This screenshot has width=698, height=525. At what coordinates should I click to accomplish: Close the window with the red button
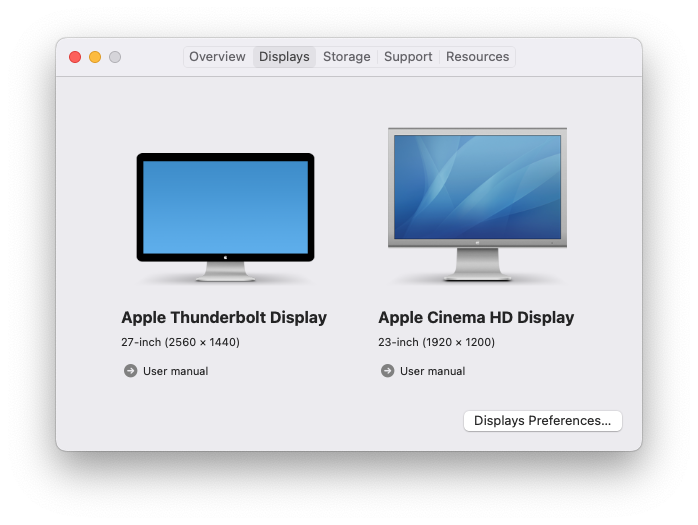click(75, 57)
